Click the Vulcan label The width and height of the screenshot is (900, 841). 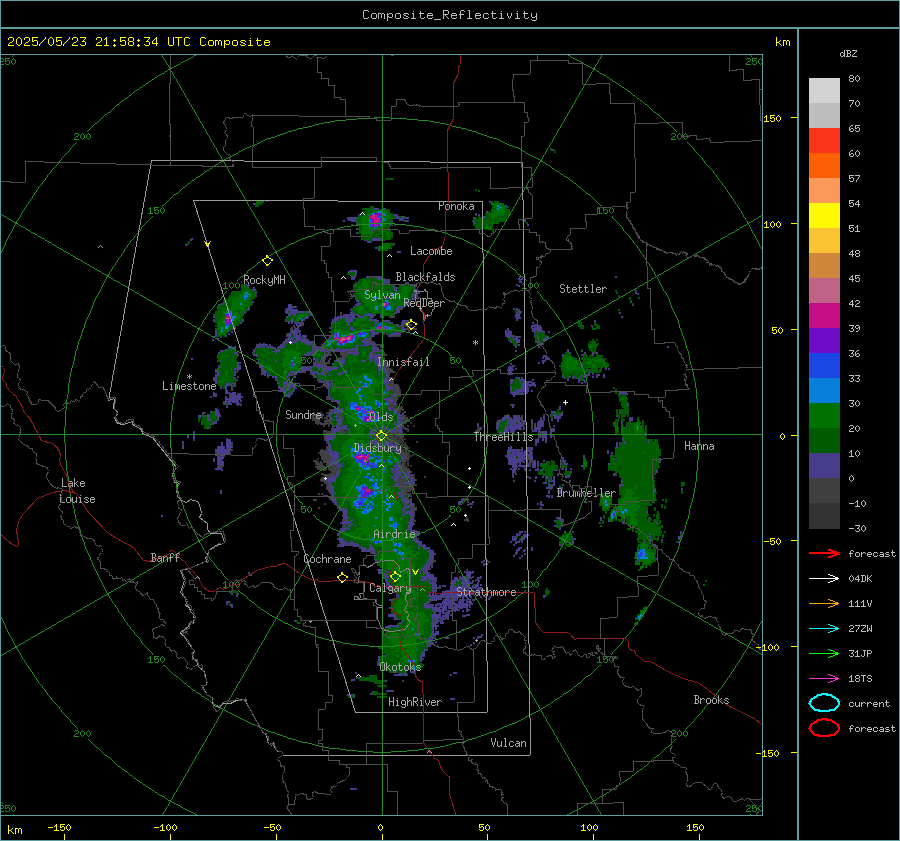coord(508,743)
